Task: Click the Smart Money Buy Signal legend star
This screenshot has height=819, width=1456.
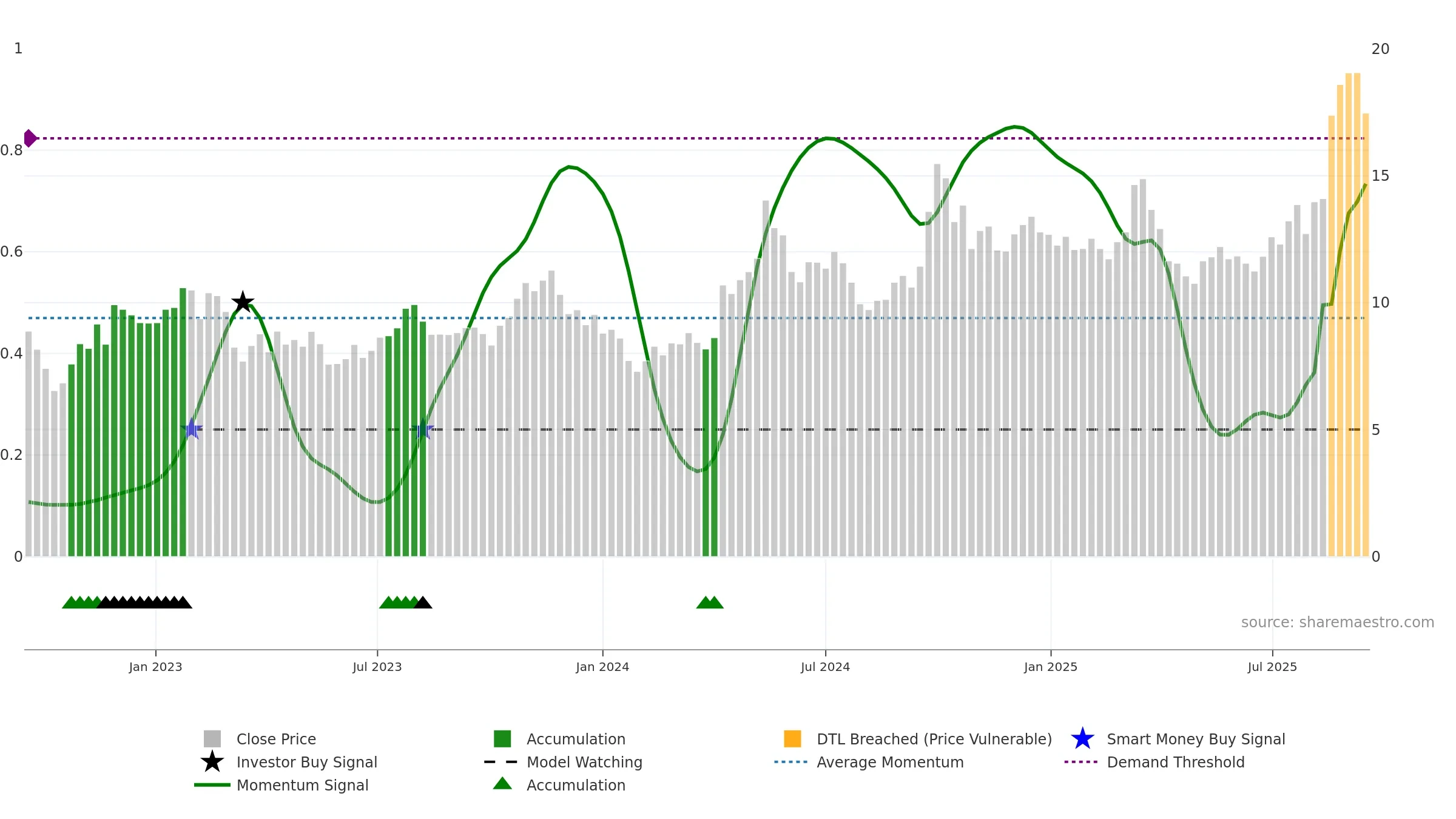Action: (1082, 739)
